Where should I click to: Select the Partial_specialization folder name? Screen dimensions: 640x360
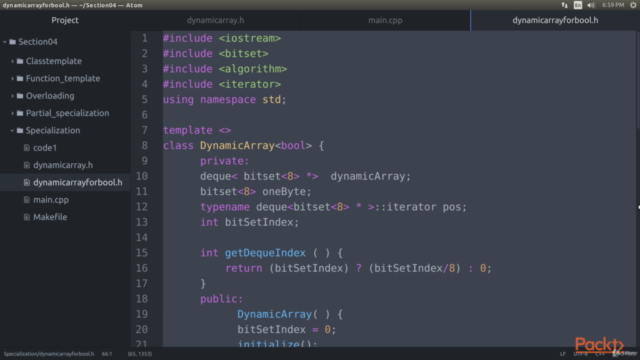(67, 113)
